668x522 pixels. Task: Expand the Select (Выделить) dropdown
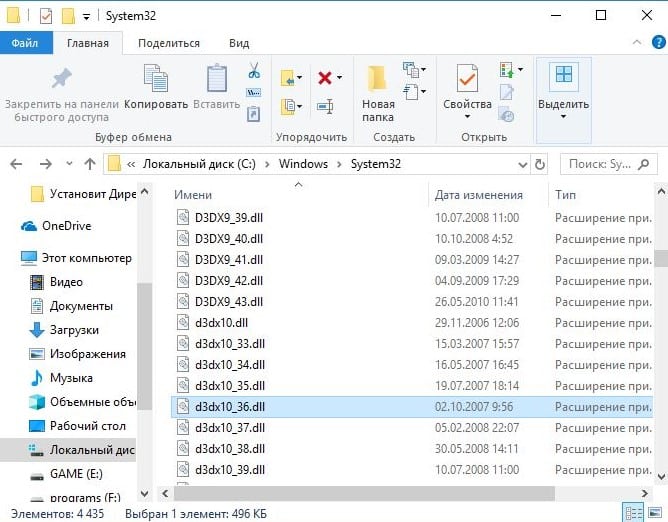pos(563,116)
